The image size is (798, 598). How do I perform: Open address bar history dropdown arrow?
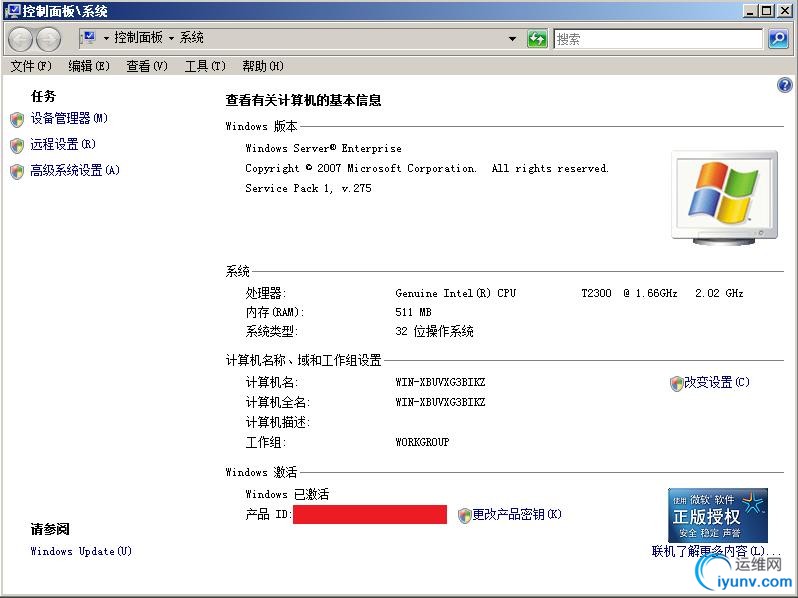tap(512, 39)
